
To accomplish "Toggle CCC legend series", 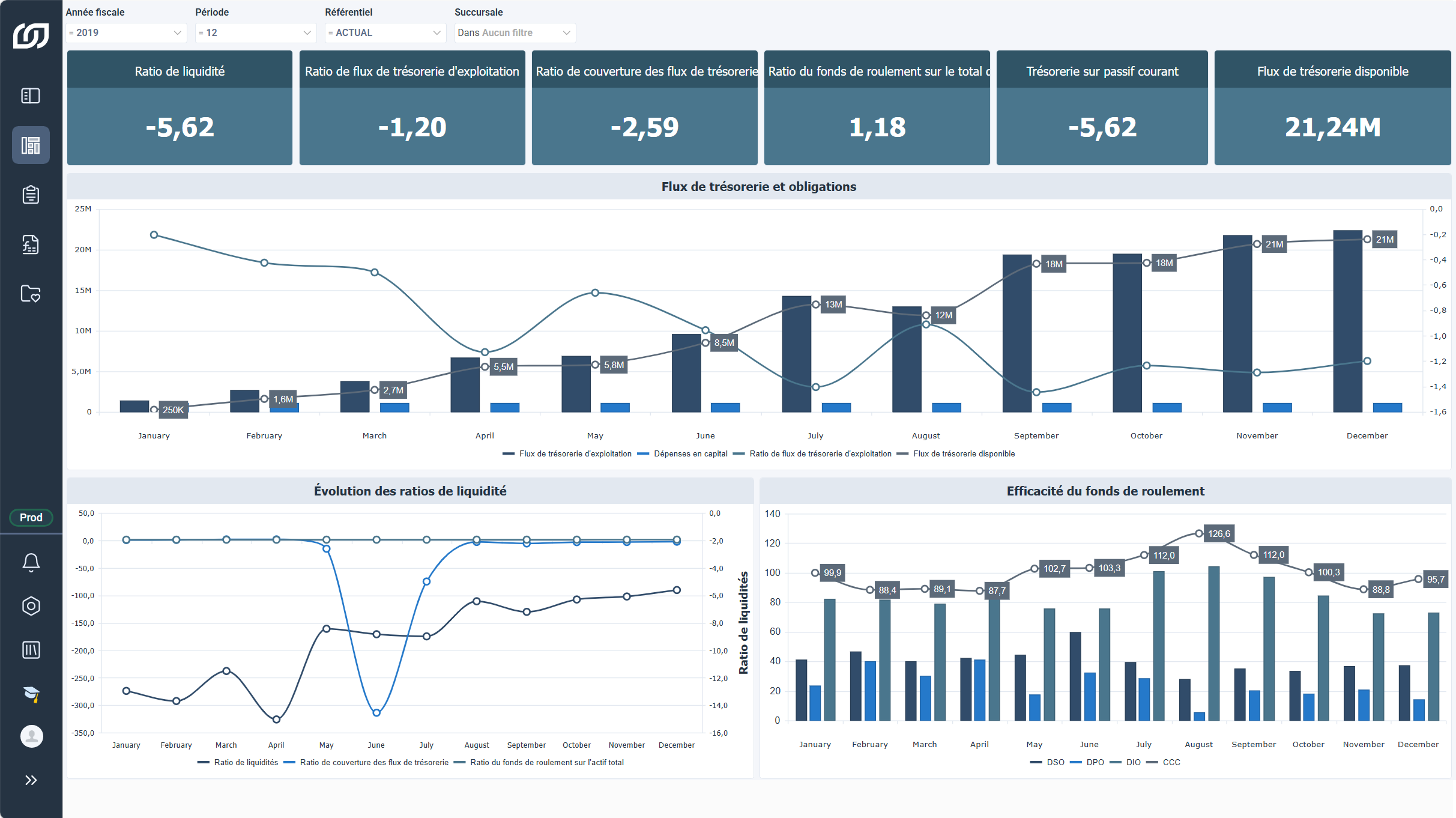I will coord(1164,762).
